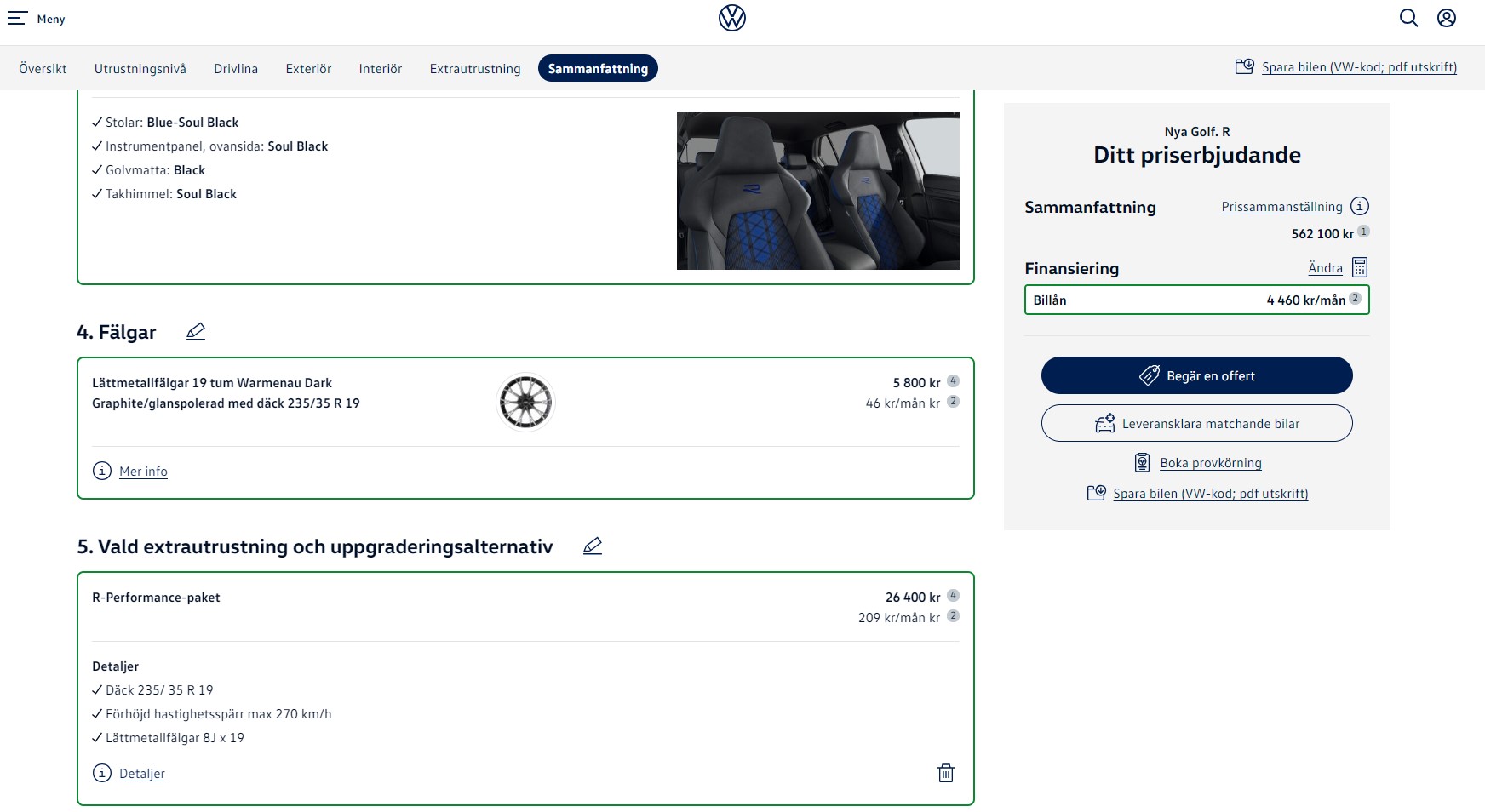
Task: Click the test drive icon beside Boka provkörning
Action: (1143, 462)
